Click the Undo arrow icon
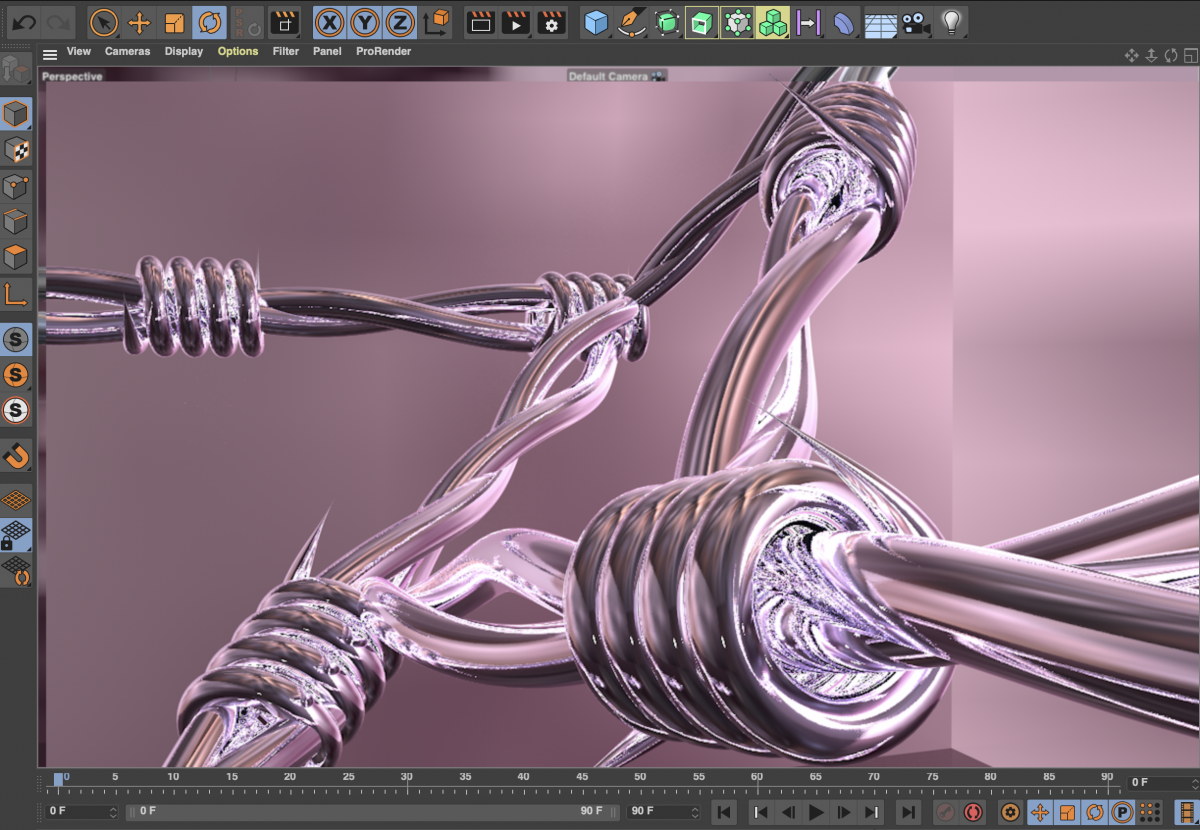1200x830 pixels. pyautogui.click(x=23, y=22)
